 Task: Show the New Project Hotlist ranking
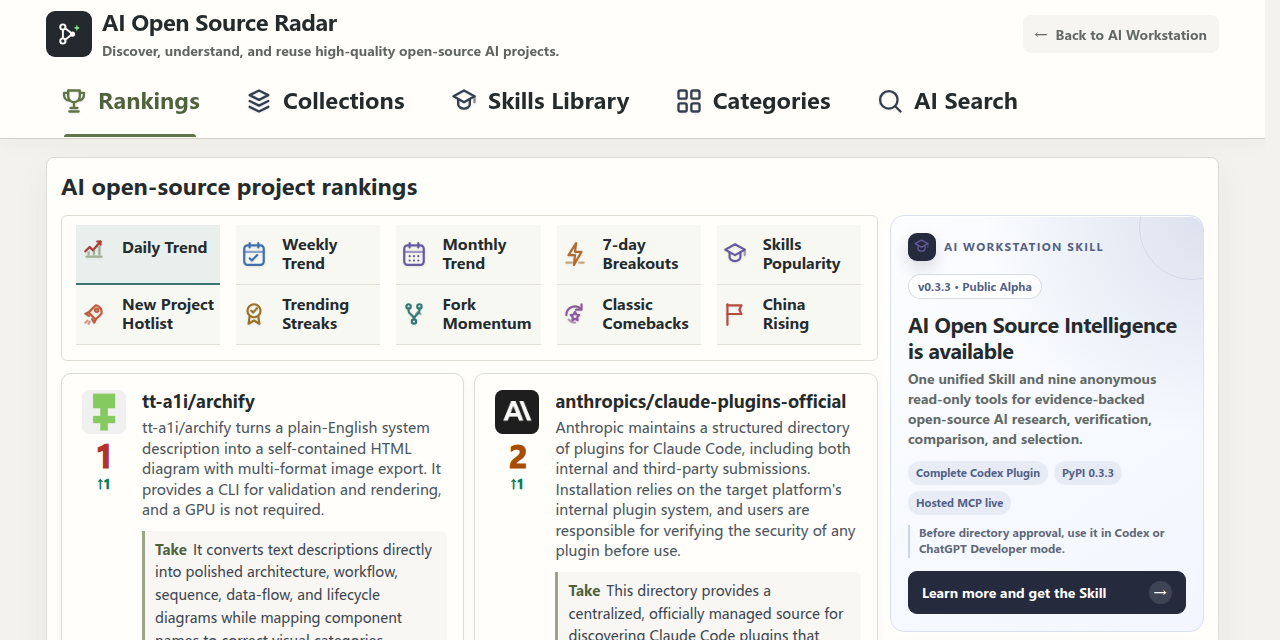pyautogui.click(x=148, y=314)
